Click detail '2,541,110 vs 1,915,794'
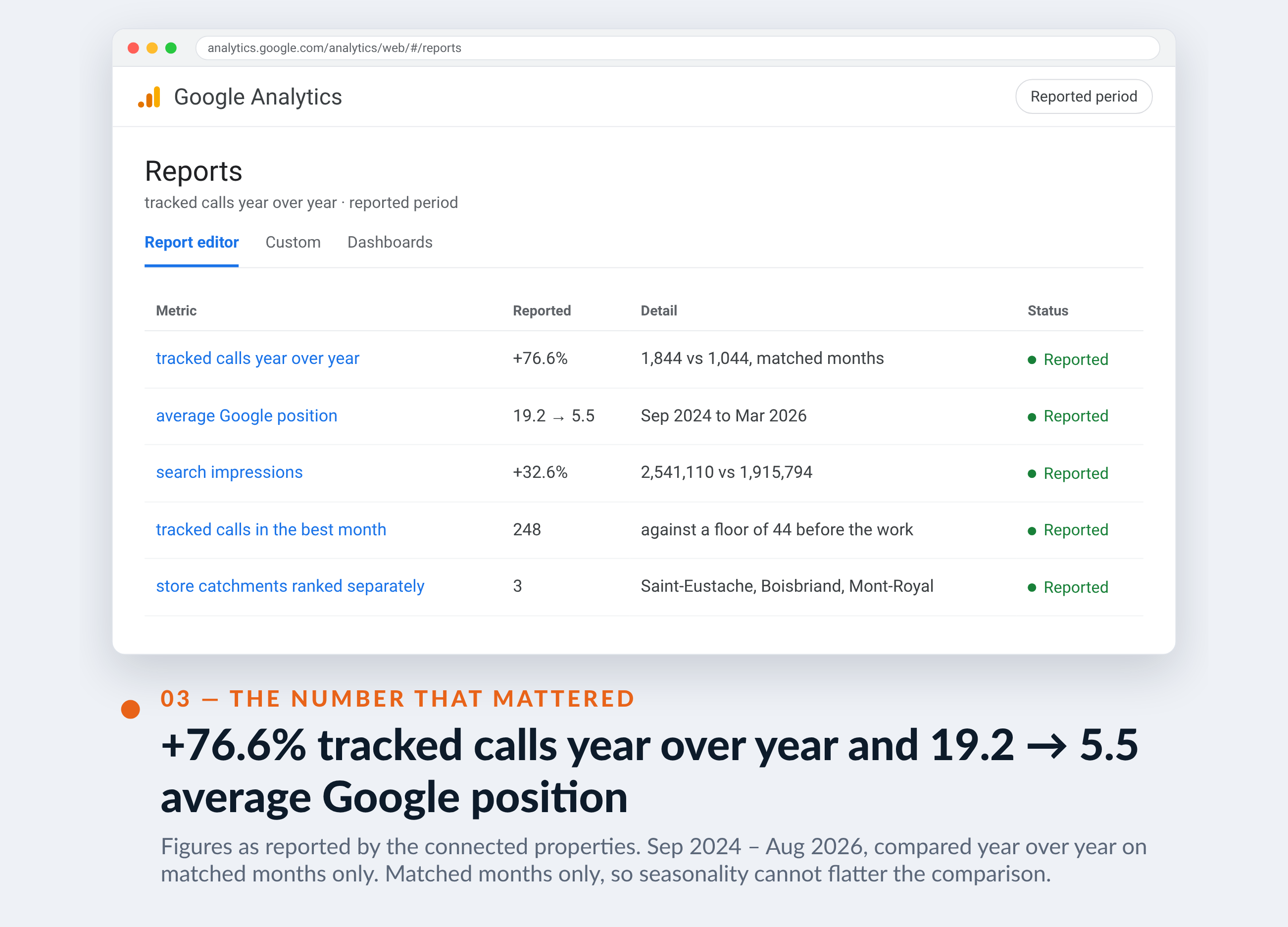 [x=726, y=472]
